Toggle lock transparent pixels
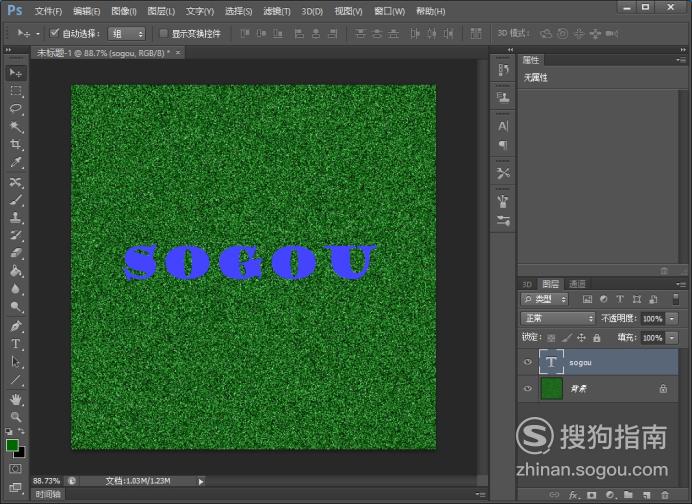692x504 pixels. [x=551, y=338]
